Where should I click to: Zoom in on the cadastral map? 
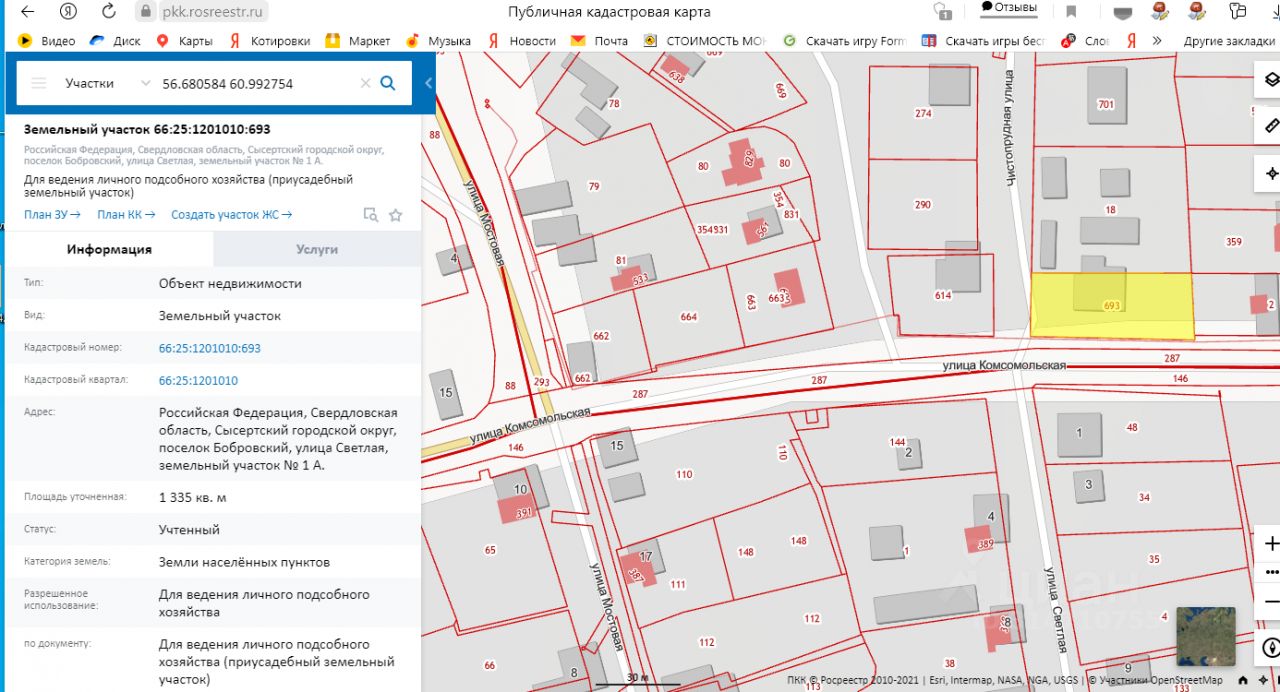pyautogui.click(x=1271, y=544)
